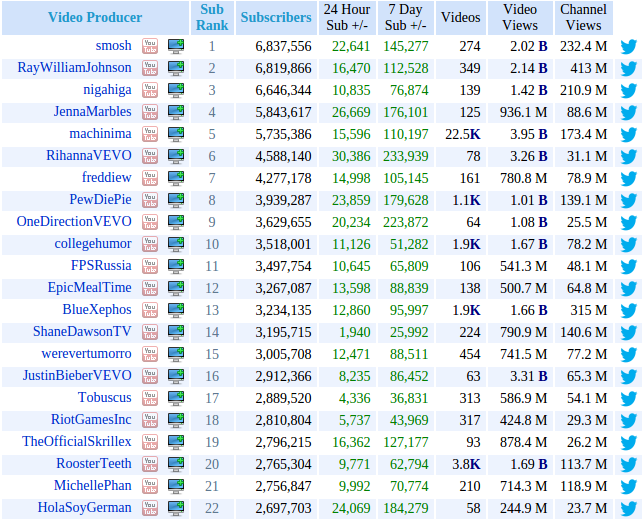The width and height of the screenshot is (642, 519).
Task: Click monitor icon in smosh row
Action: point(176,46)
